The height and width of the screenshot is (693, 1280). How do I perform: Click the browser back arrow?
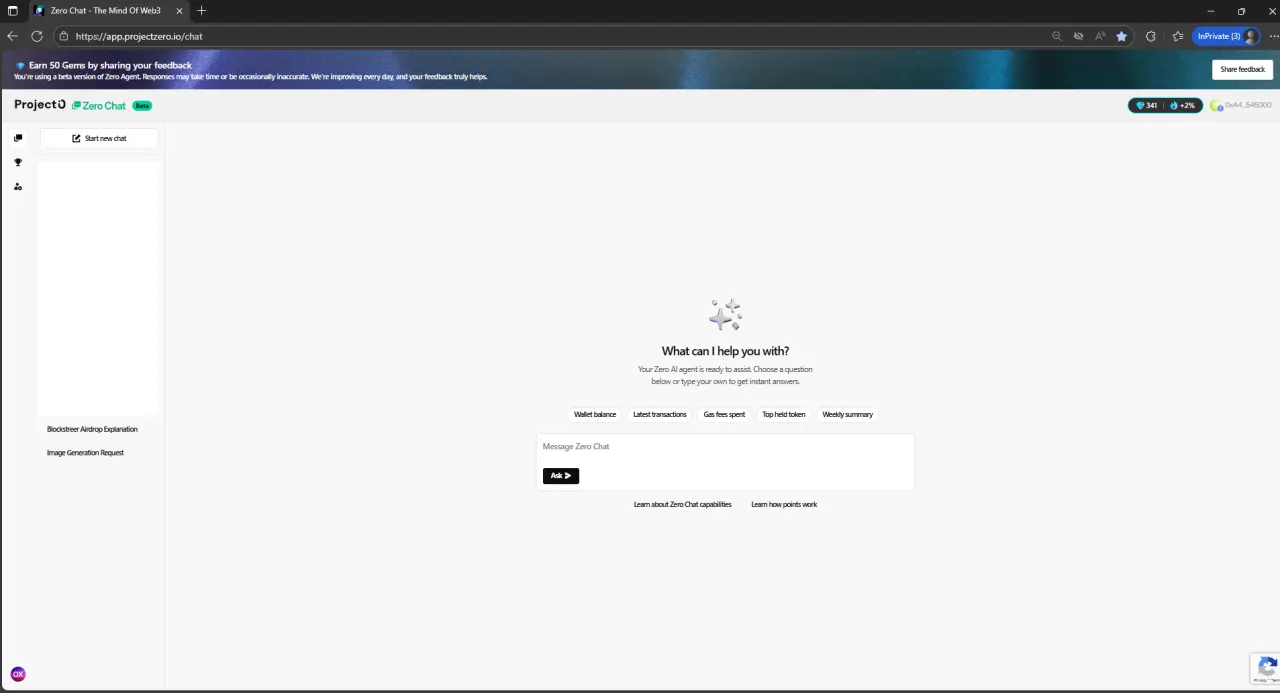click(13, 36)
